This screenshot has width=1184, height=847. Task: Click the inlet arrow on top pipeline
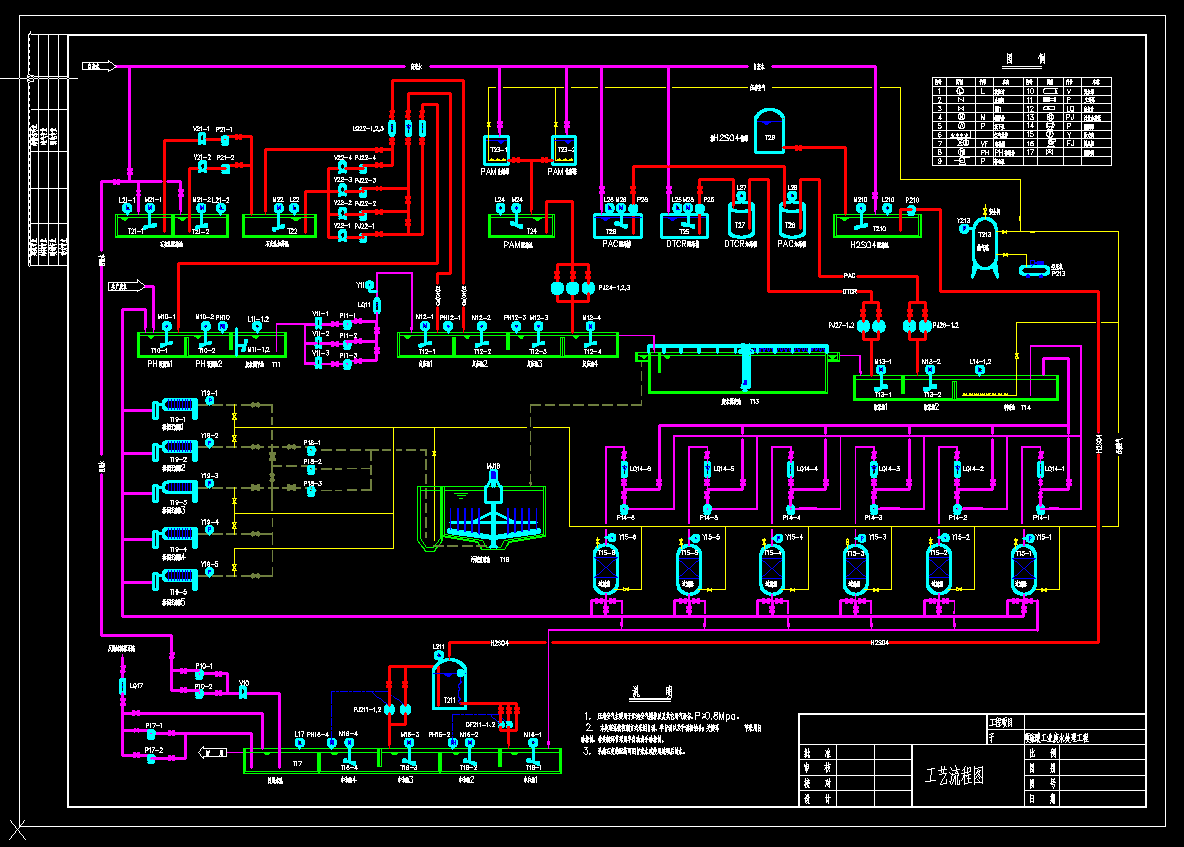(99, 66)
